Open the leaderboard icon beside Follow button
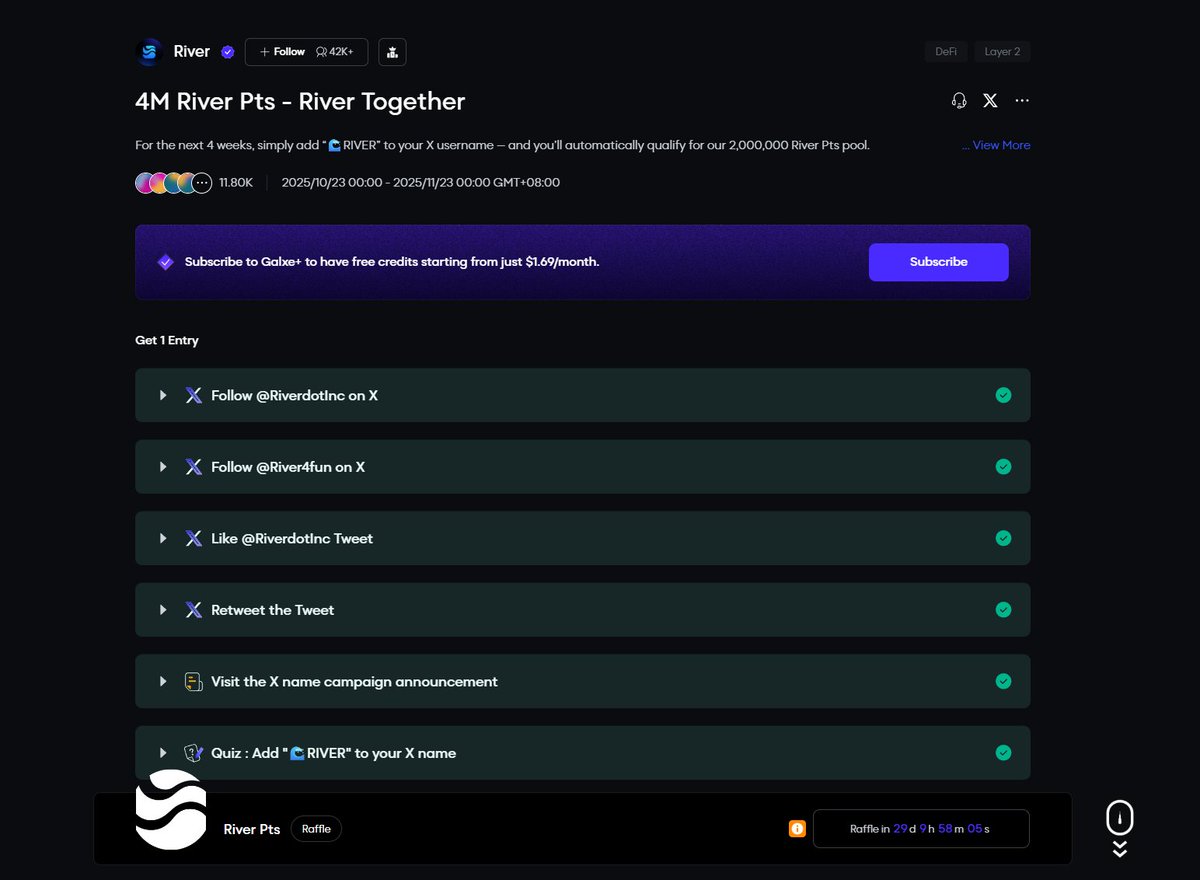Image resolution: width=1200 pixels, height=880 pixels. click(x=392, y=52)
